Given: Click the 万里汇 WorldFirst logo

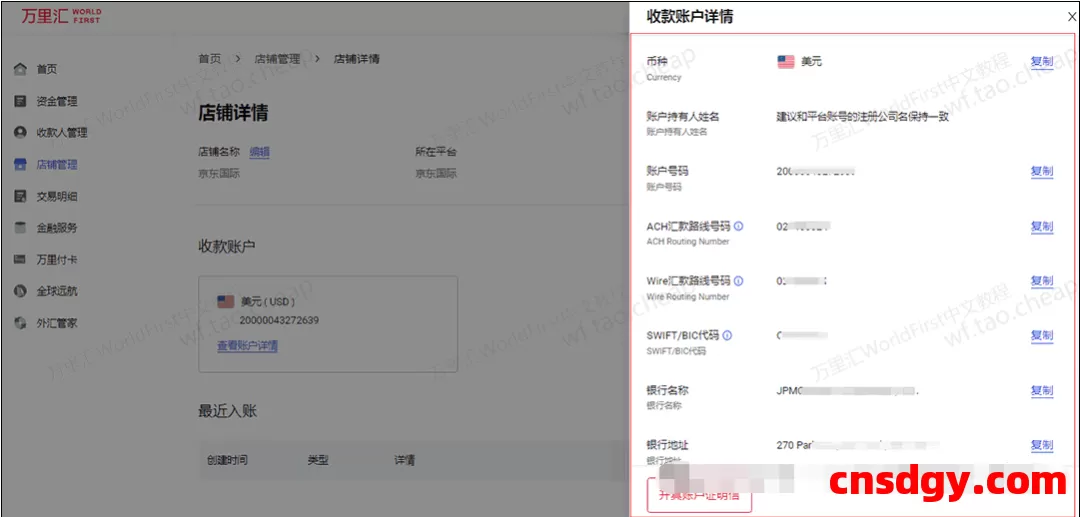Looking at the screenshot, I should pyautogui.click(x=61, y=16).
